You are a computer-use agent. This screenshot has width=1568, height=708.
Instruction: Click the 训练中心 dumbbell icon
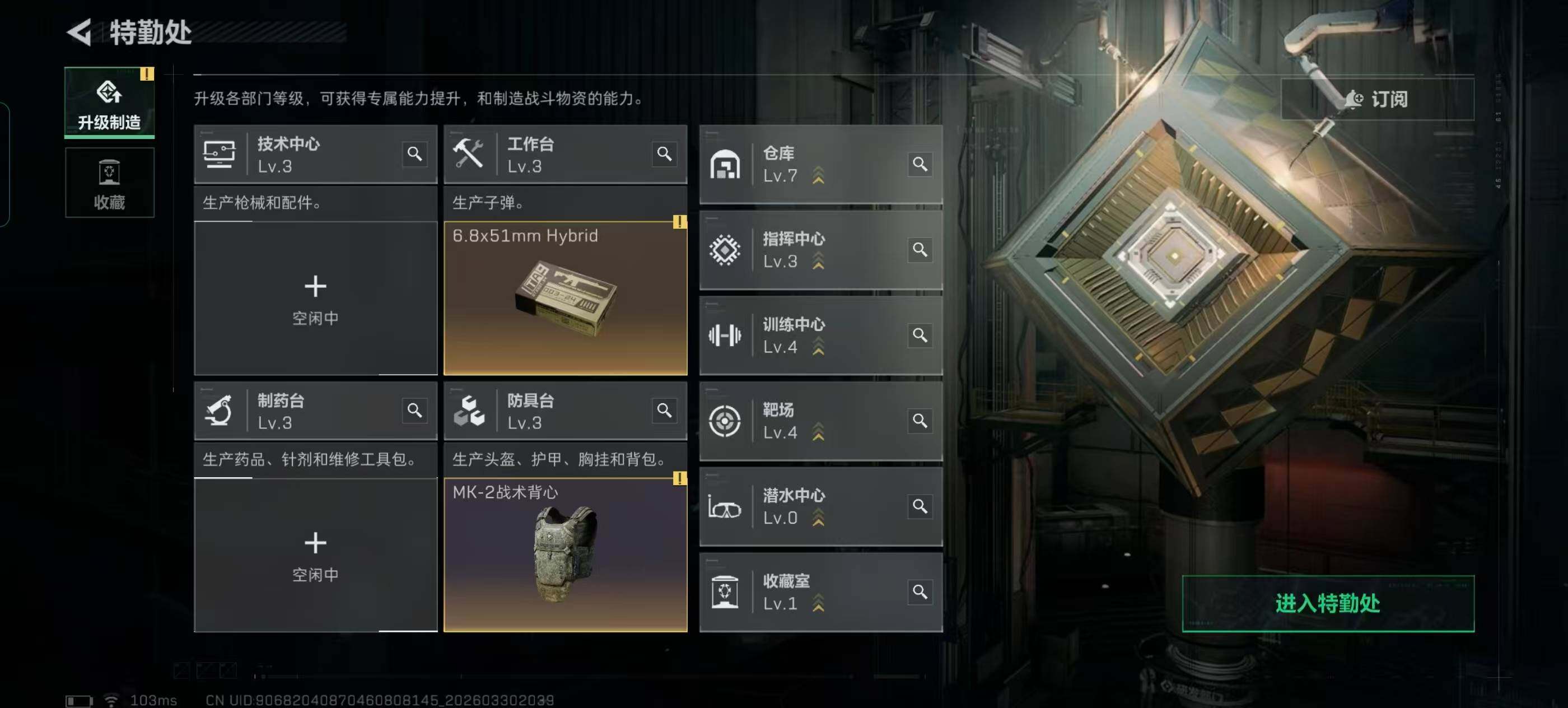[x=724, y=336]
